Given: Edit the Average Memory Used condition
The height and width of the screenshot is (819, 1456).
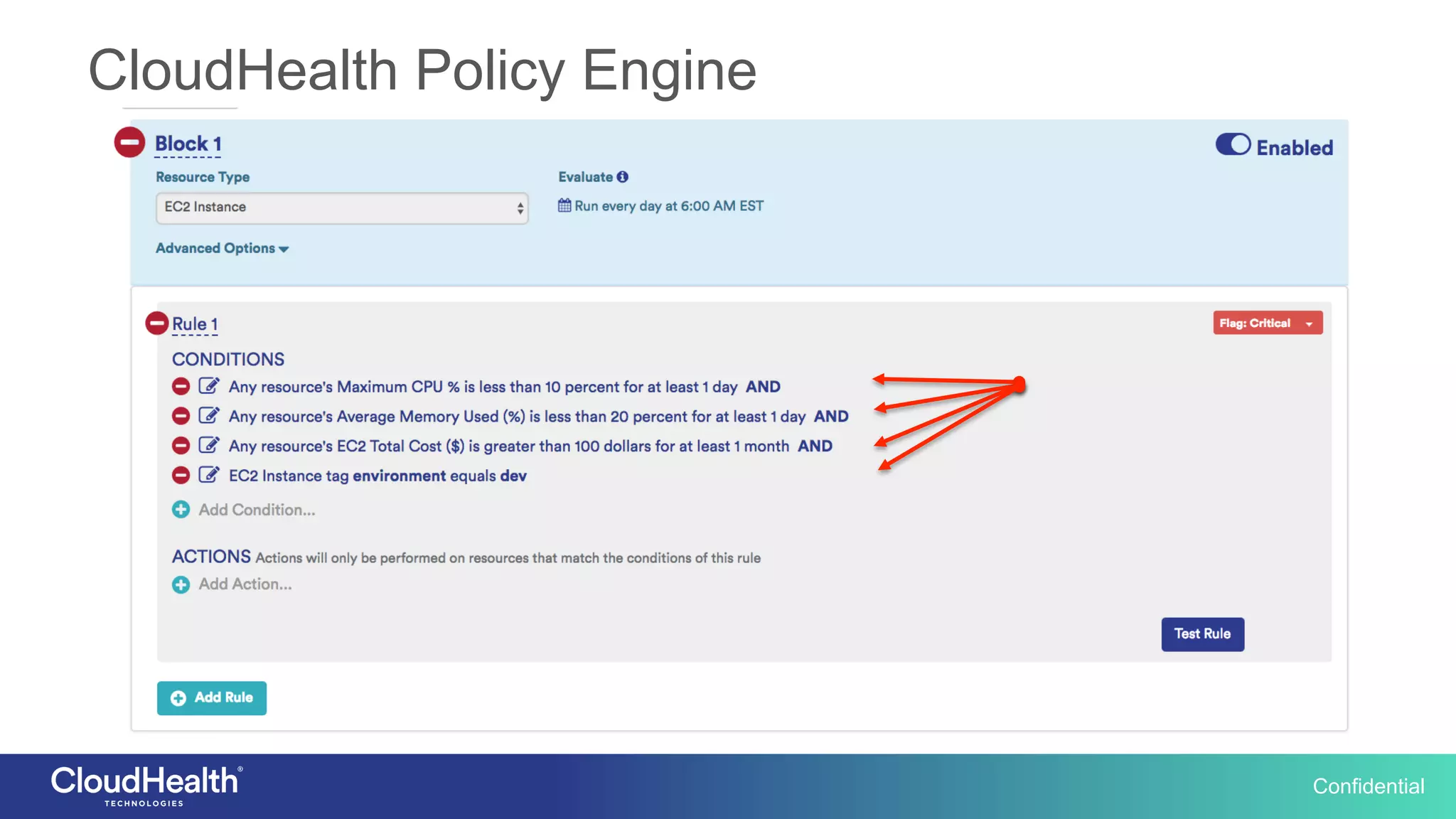Looking at the screenshot, I should [209, 415].
